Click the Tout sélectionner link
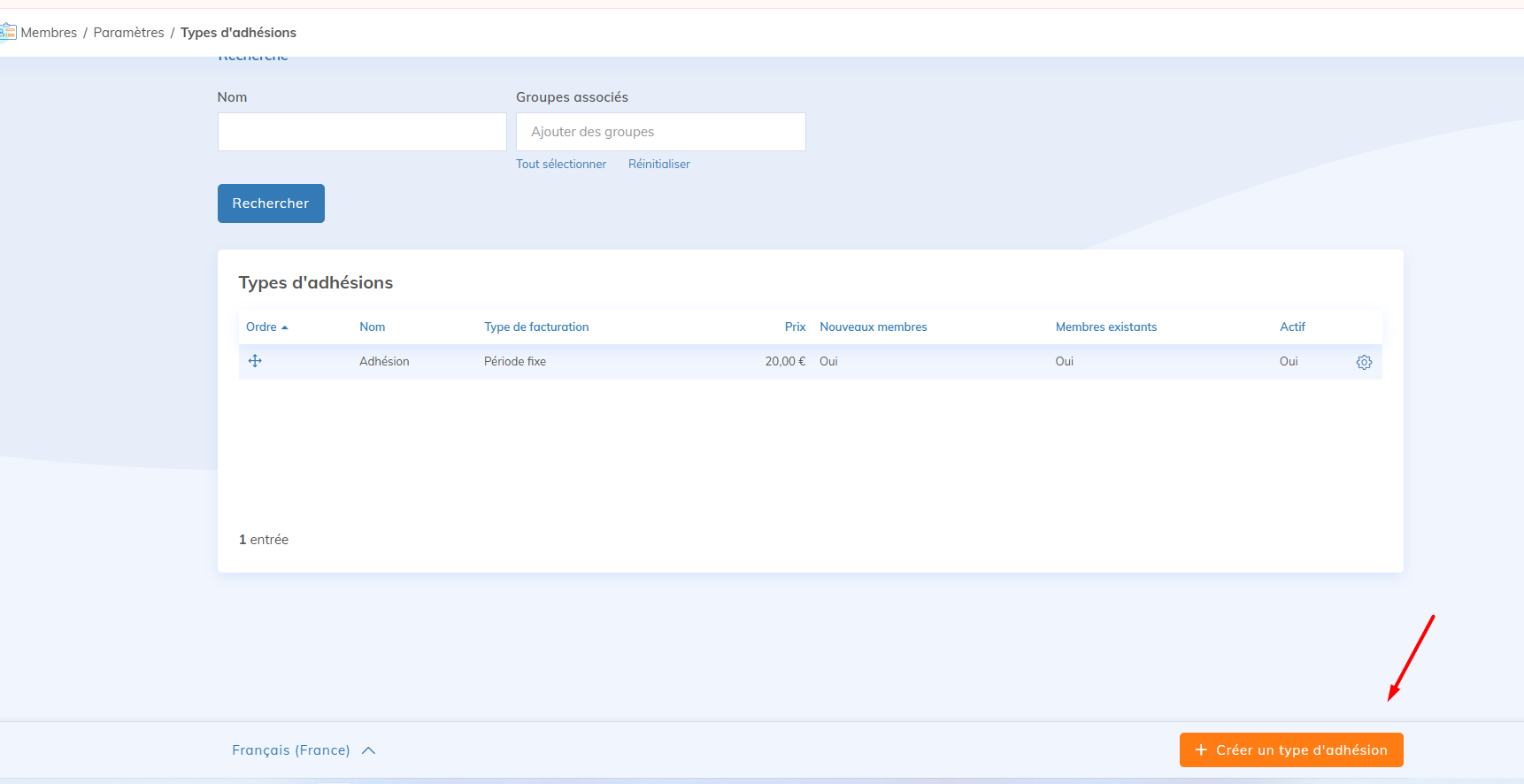 click(561, 165)
